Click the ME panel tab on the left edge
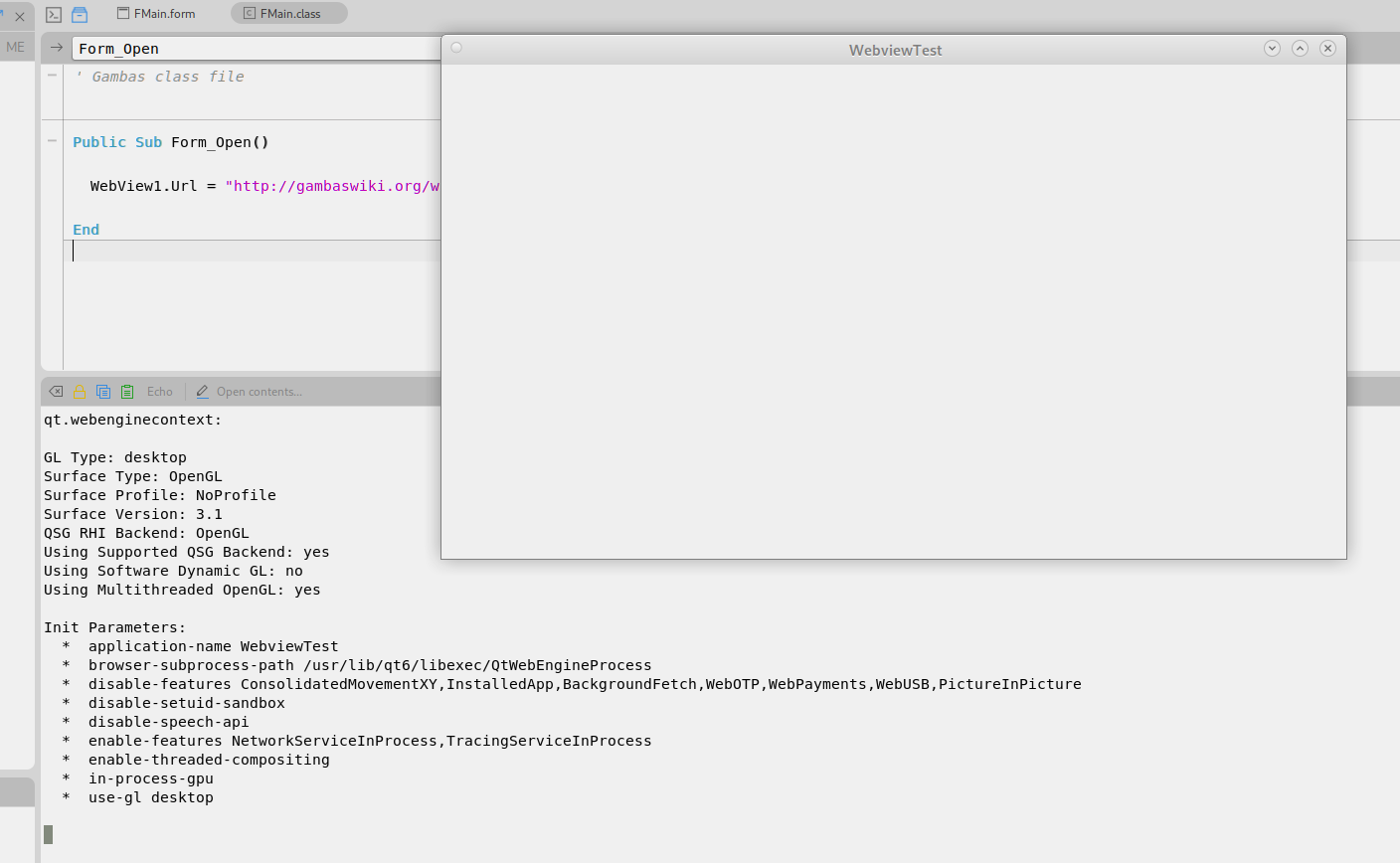 [x=15, y=46]
